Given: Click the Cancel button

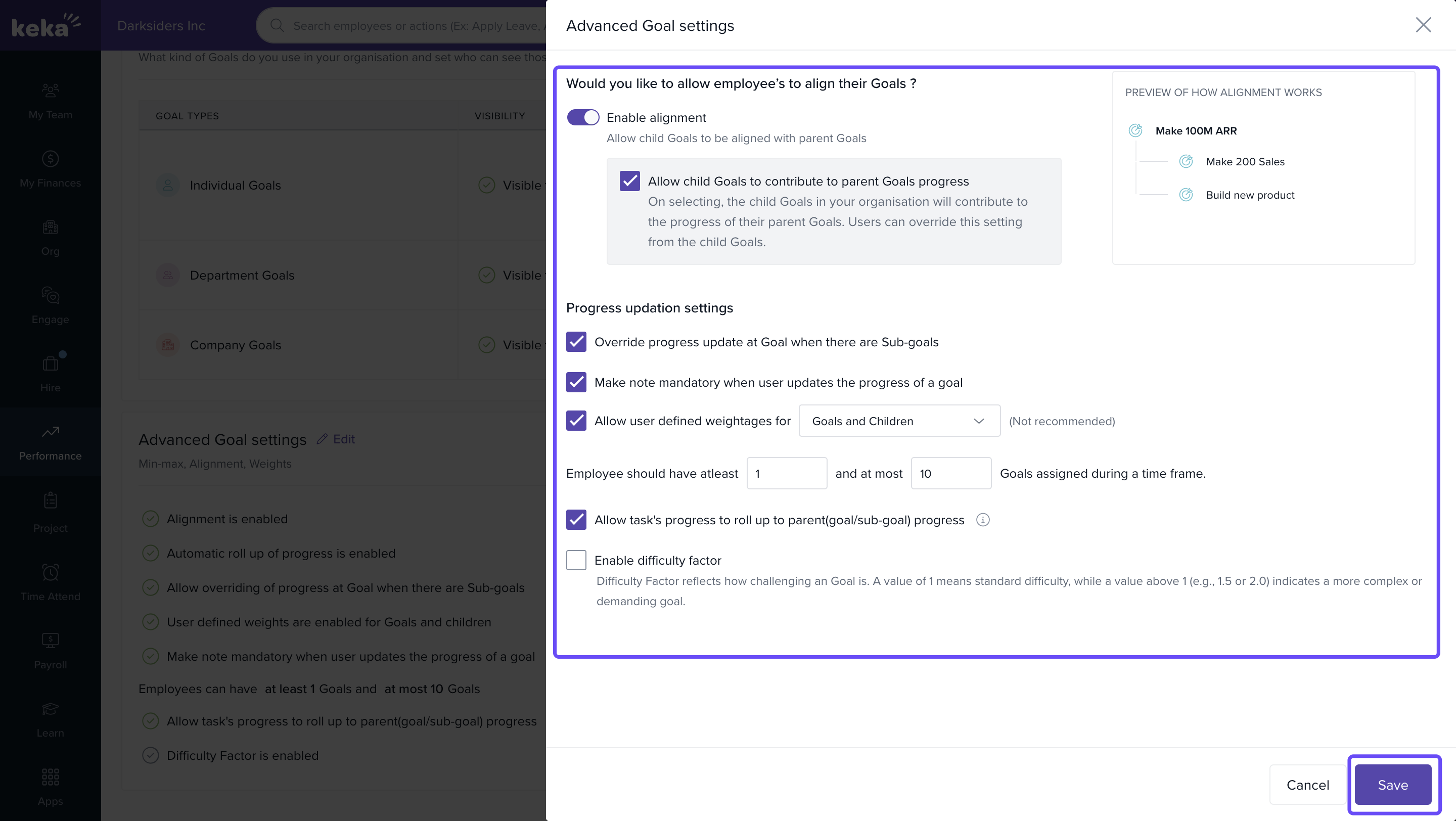Looking at the screenshot, I should coord(1307,785).
